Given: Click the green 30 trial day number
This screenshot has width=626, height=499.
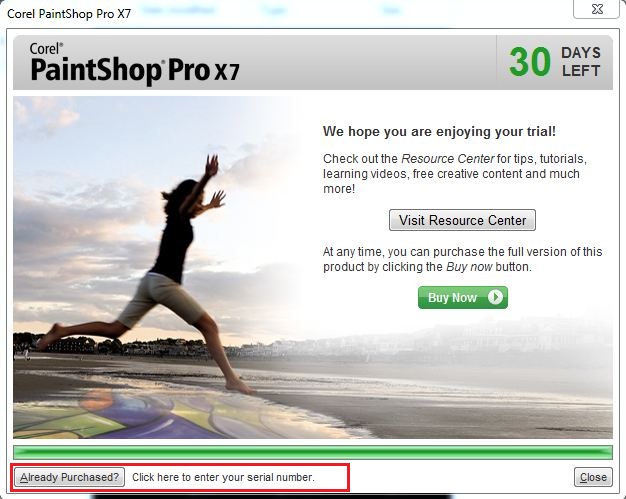Looking at the screenshot, I should point(529,62).
